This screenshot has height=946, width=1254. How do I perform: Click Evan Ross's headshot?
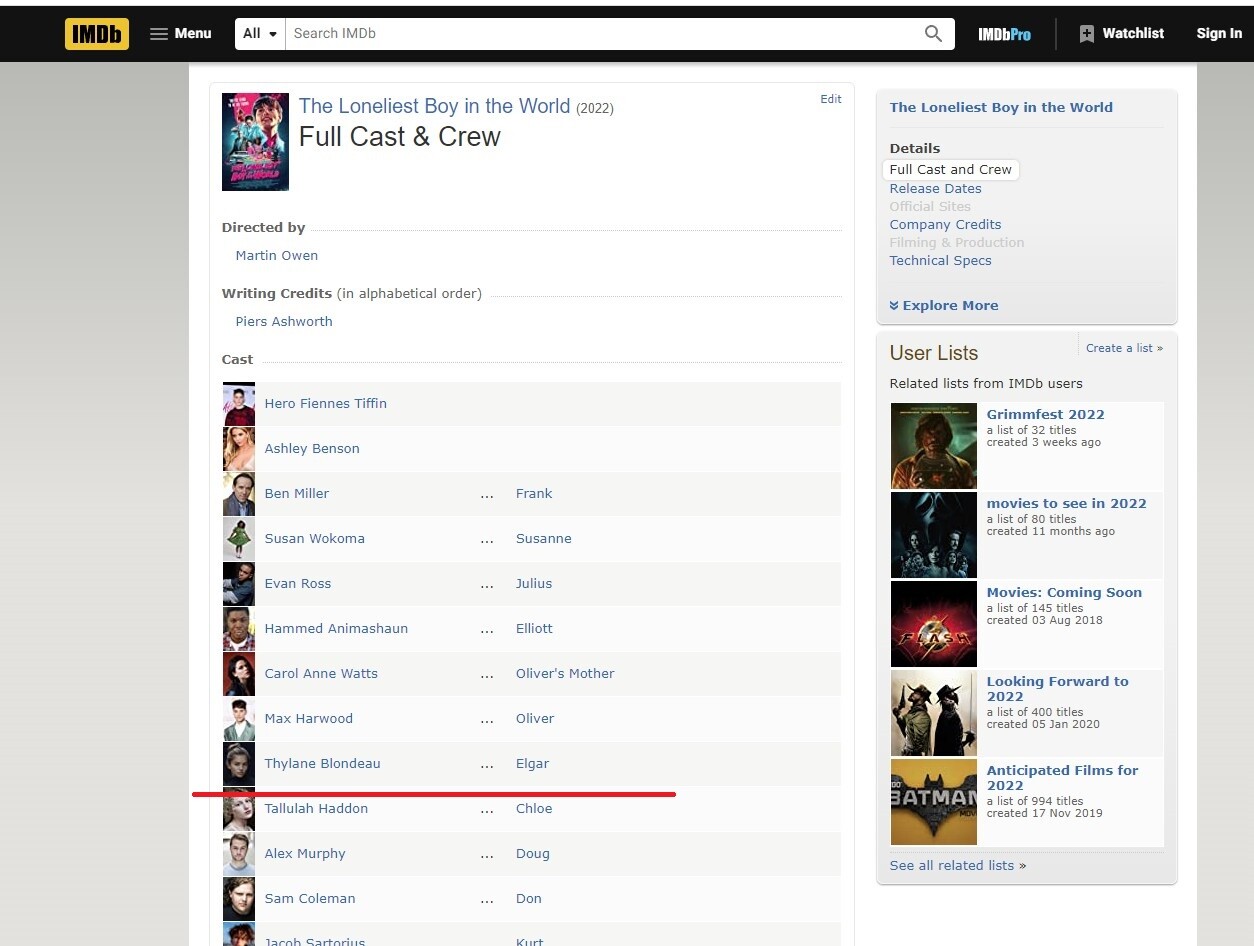point(239,584)
